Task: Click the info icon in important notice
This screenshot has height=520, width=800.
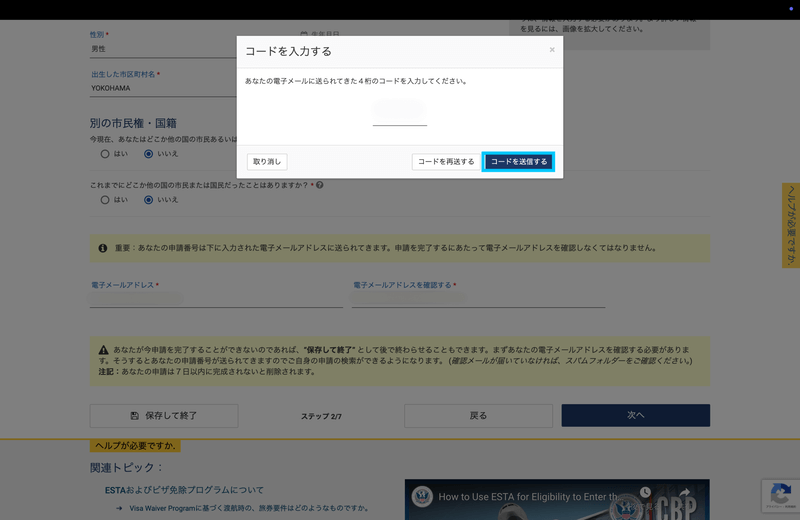Action: point(103,248)
